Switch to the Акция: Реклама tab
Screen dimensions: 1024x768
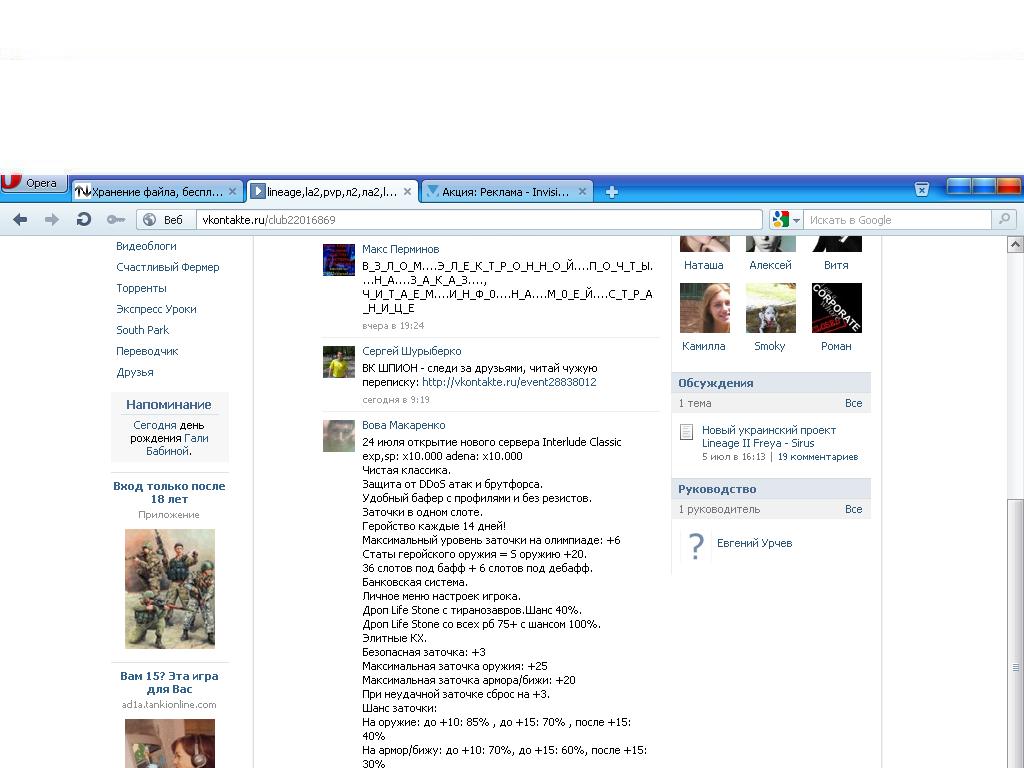(507, 192)
